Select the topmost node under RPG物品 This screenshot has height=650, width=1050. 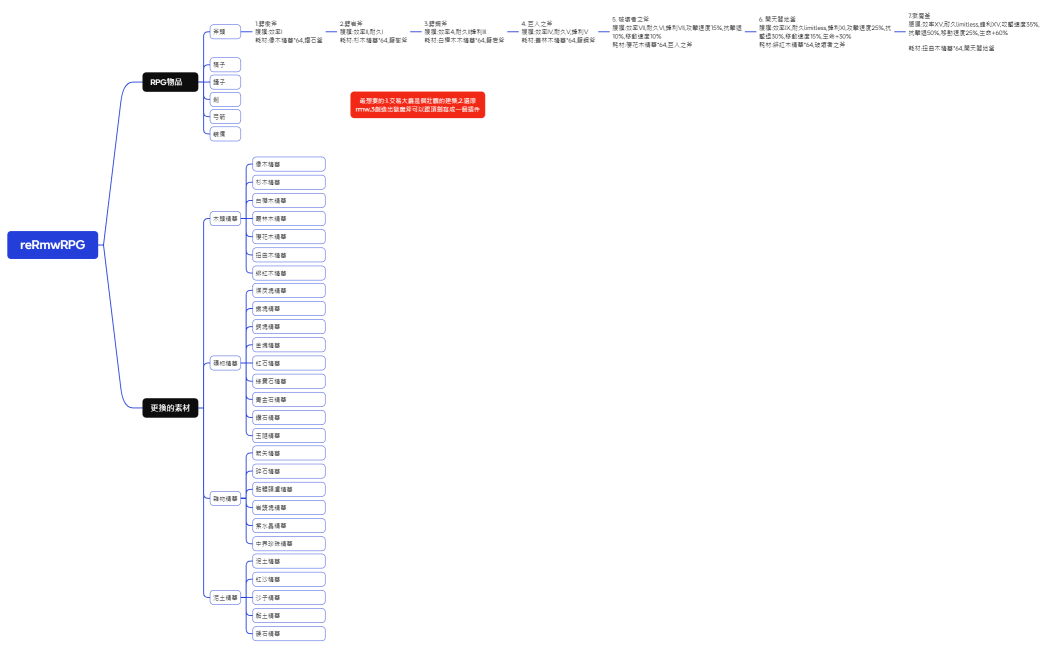[225, 32]
